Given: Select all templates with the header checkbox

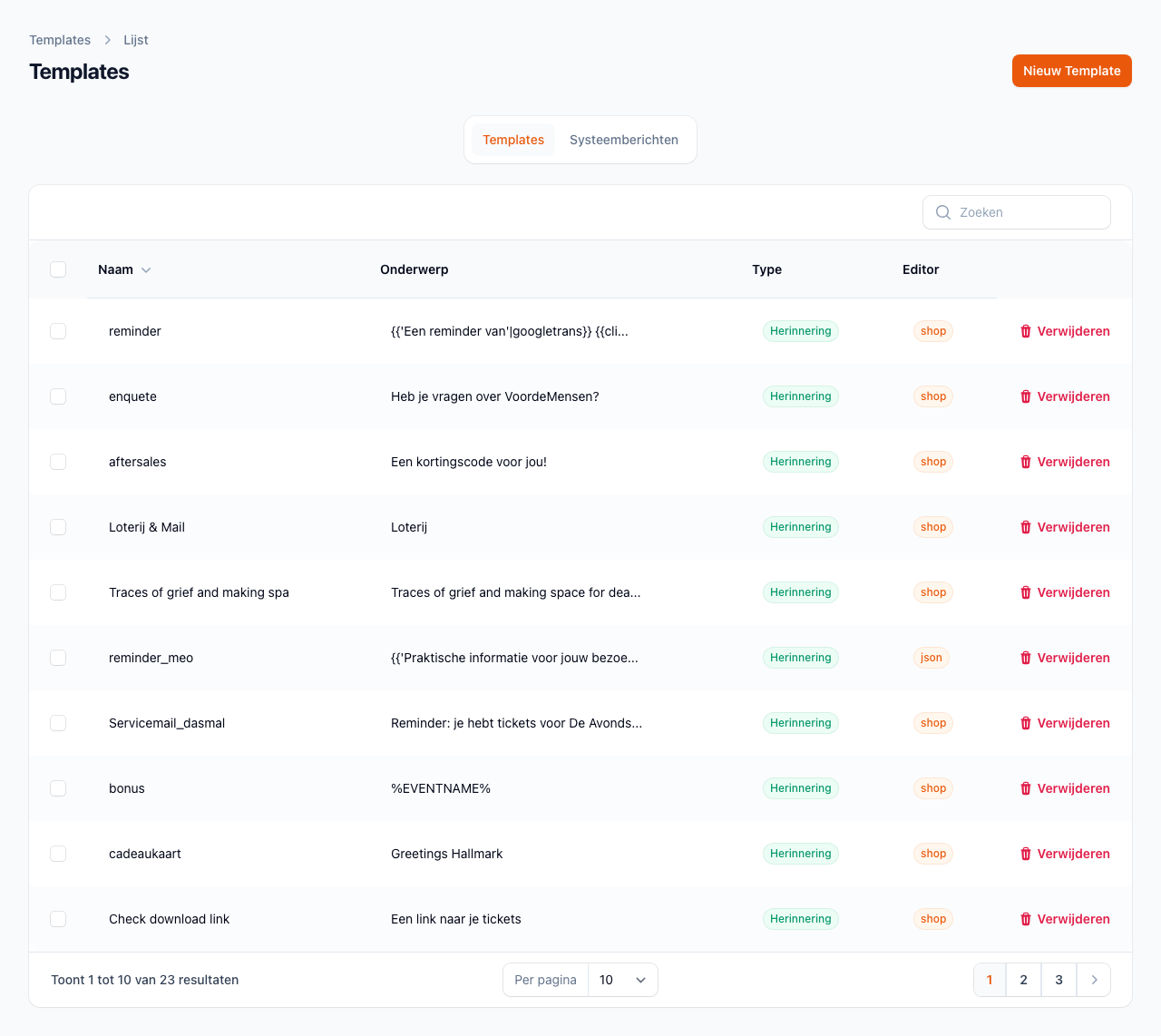Looking at the screenshot, I should [x=58, y=269].
